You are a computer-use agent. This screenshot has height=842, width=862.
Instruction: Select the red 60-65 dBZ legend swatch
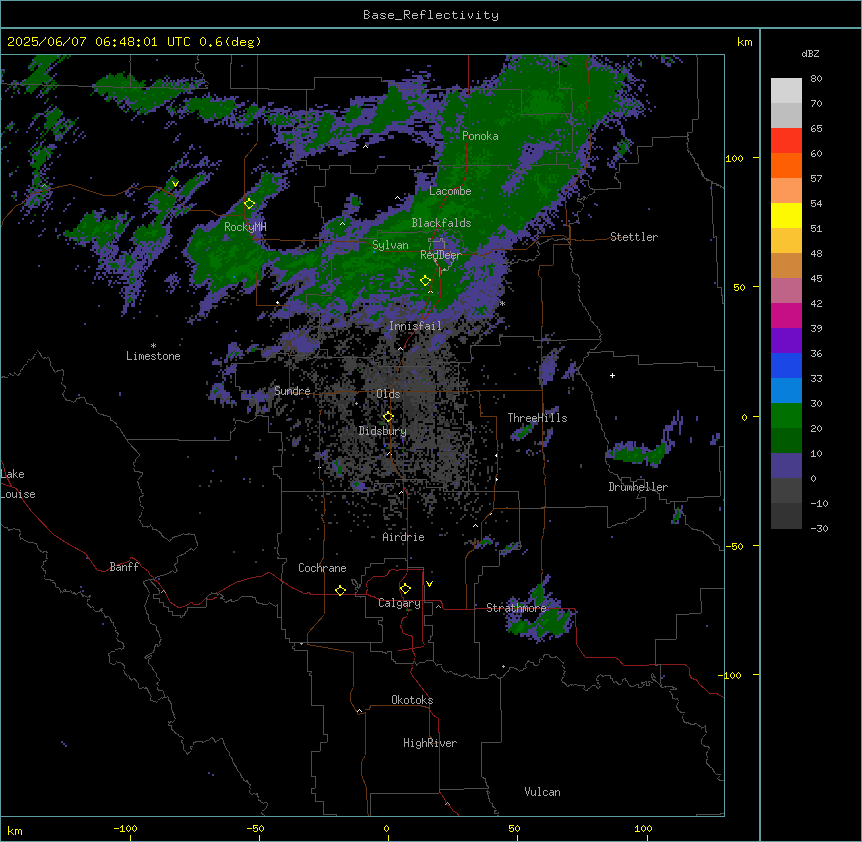point(786,140)
